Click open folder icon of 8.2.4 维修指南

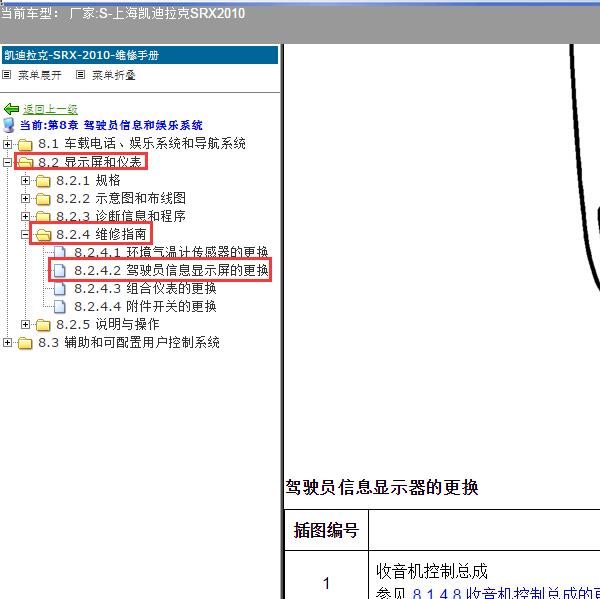click(x=43, y=234)
